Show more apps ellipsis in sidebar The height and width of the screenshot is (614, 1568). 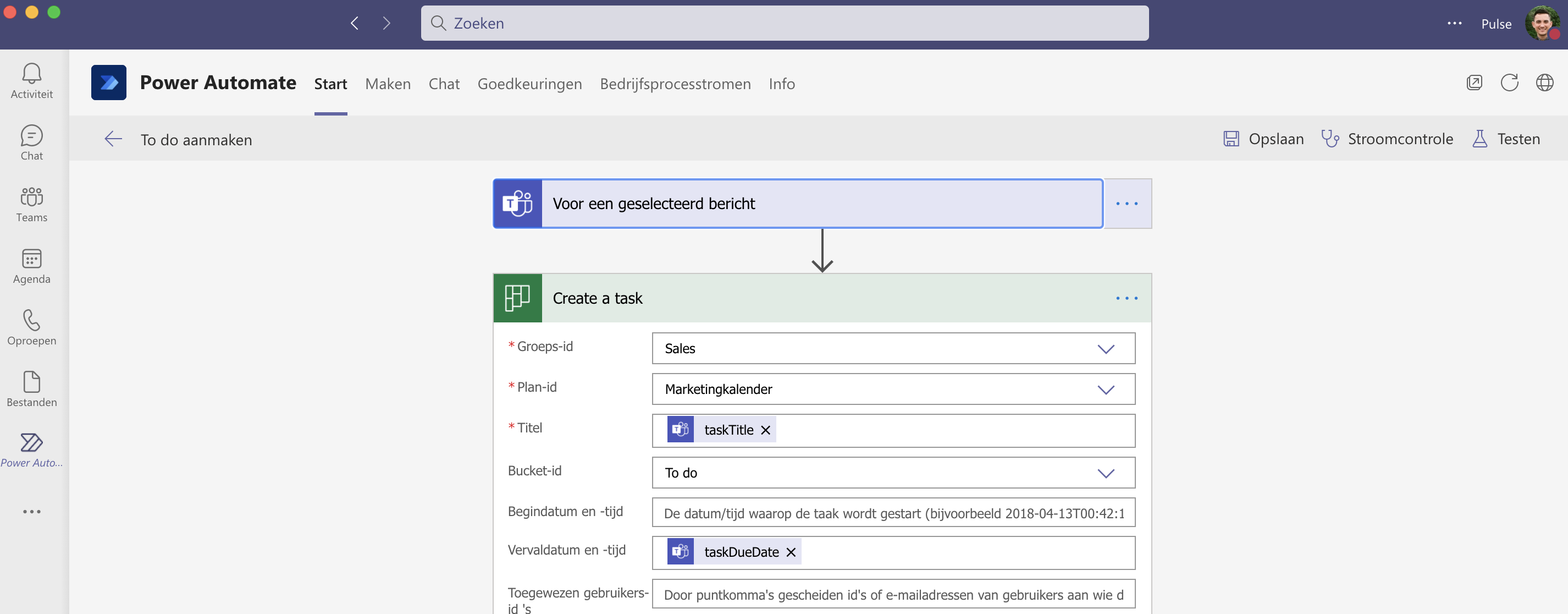[x=32, y=512]
